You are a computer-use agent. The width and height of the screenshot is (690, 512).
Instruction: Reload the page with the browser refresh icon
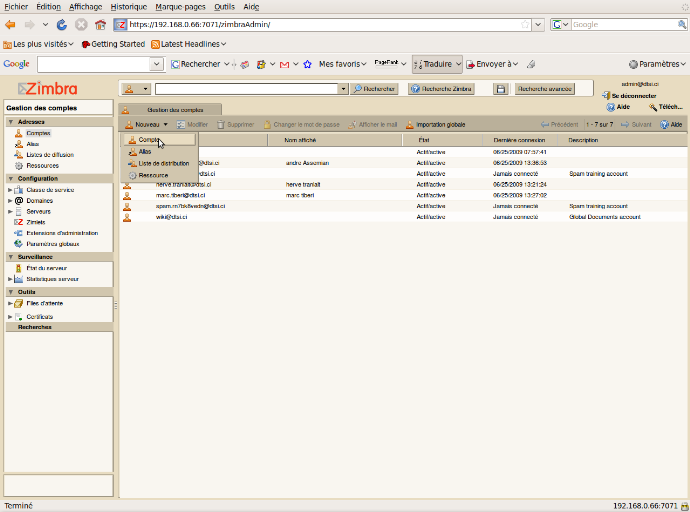[x=62, y=24]
